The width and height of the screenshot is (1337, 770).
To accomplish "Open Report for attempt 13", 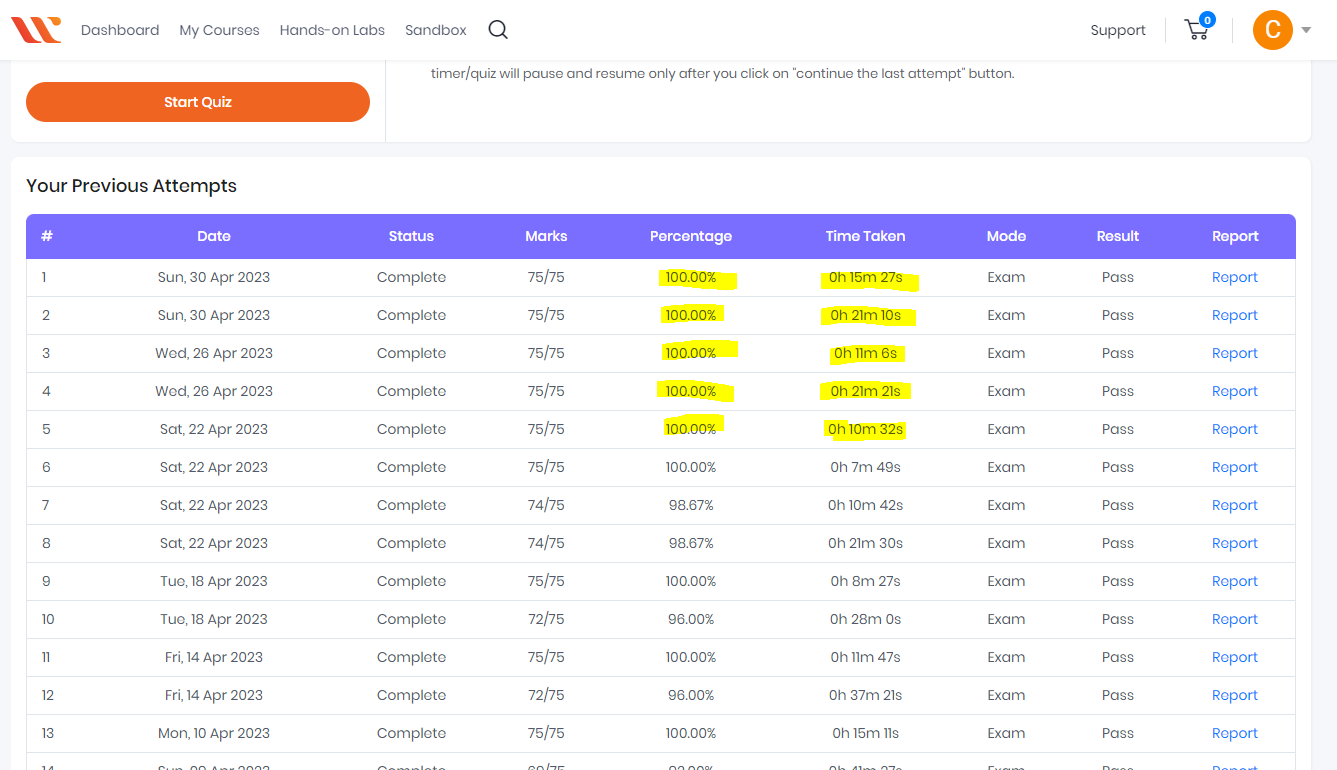I will [x=1235, y=733].
